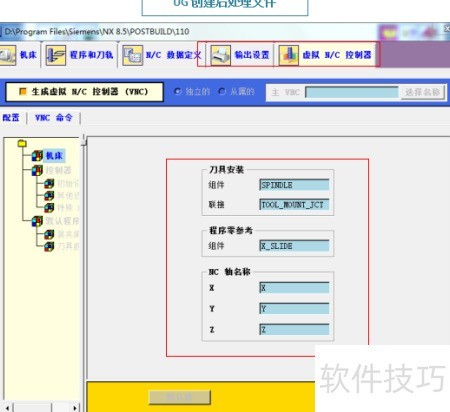Click the SPINDLE component input field
This screenshot has width=450, height=412.
point(294,185)
